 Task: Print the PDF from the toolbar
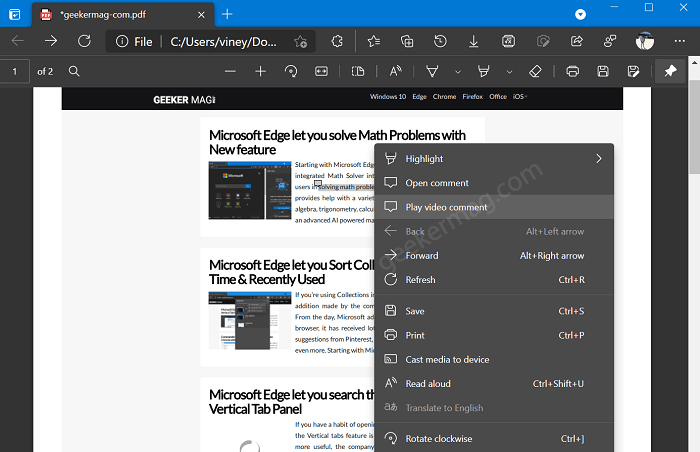click(x=572, y=71)
